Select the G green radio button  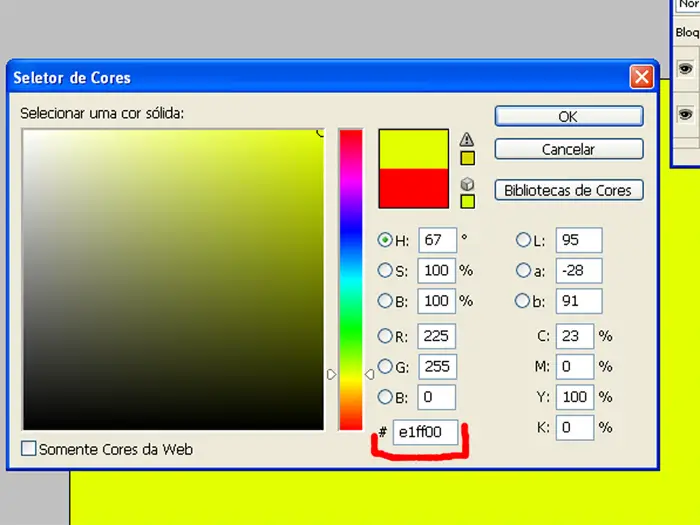385,366
